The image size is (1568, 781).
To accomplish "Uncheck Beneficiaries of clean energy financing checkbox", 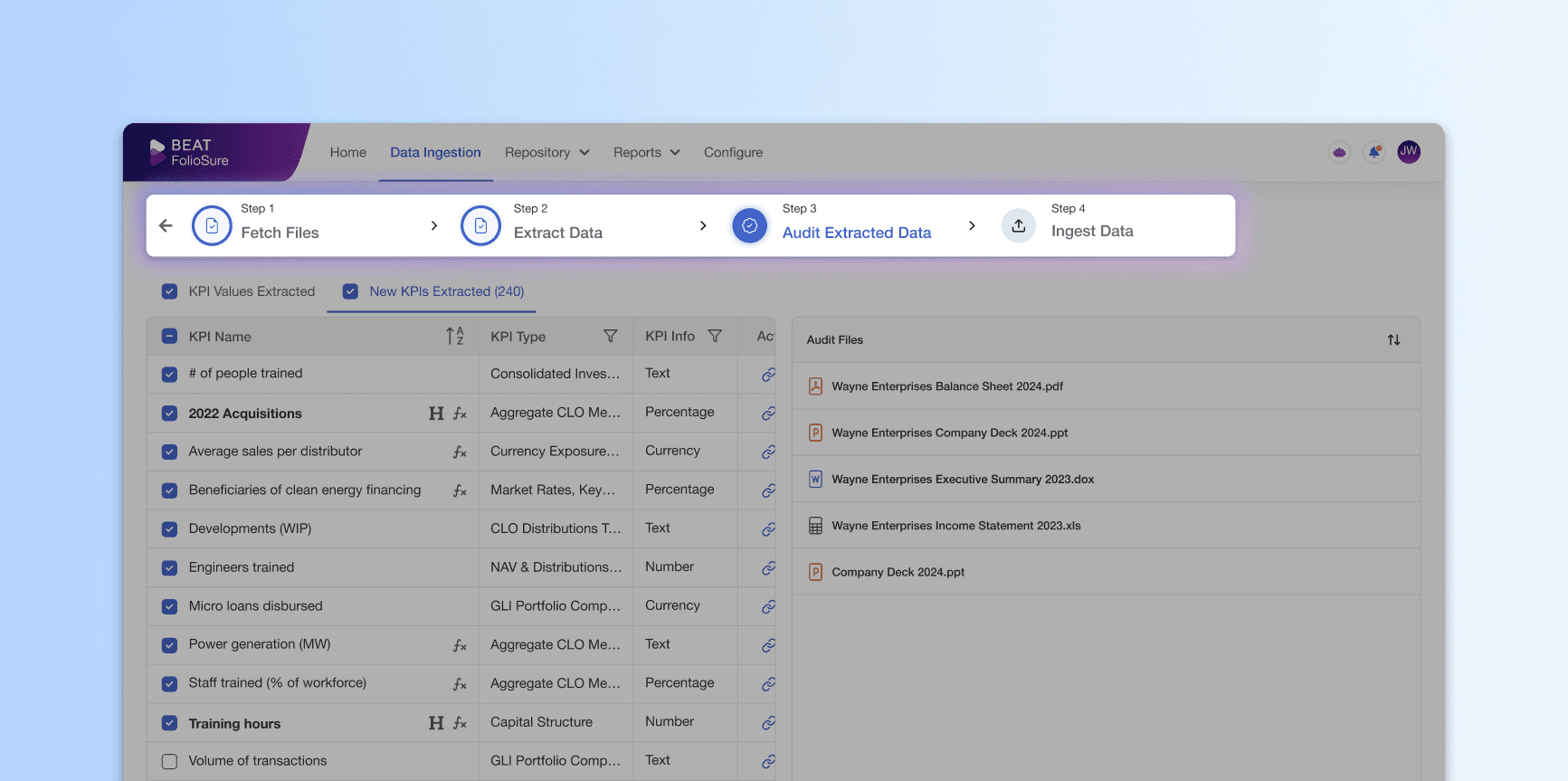I will pyautogui.click(x=169, y=491).
